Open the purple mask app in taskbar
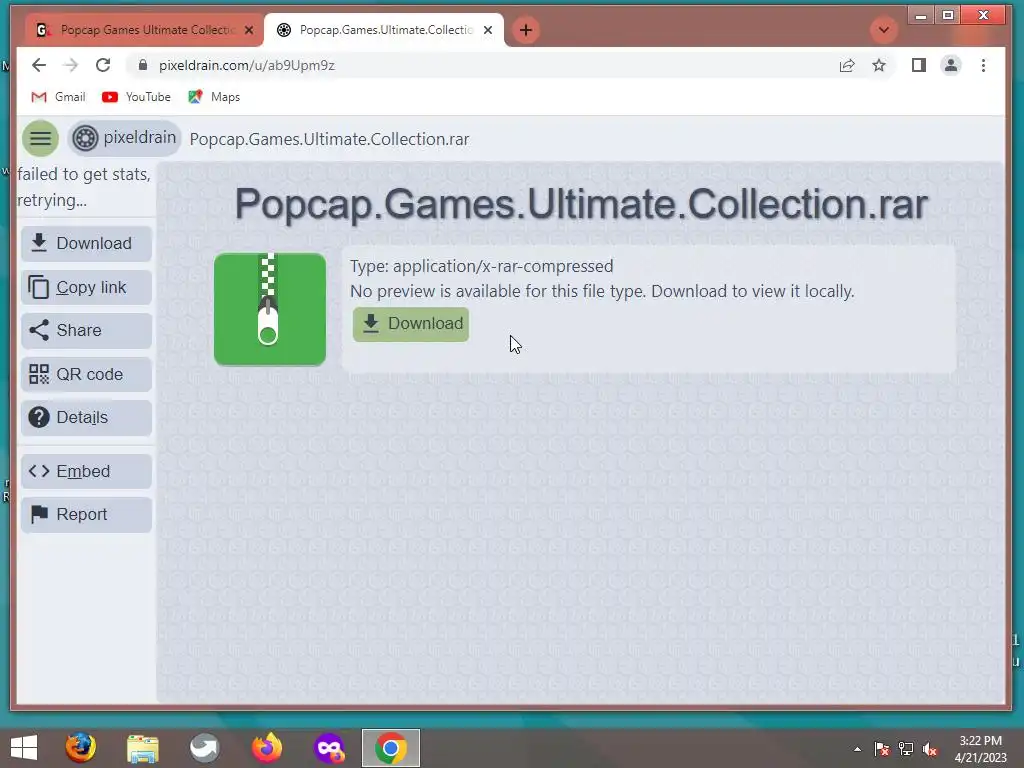 point(328,748)
